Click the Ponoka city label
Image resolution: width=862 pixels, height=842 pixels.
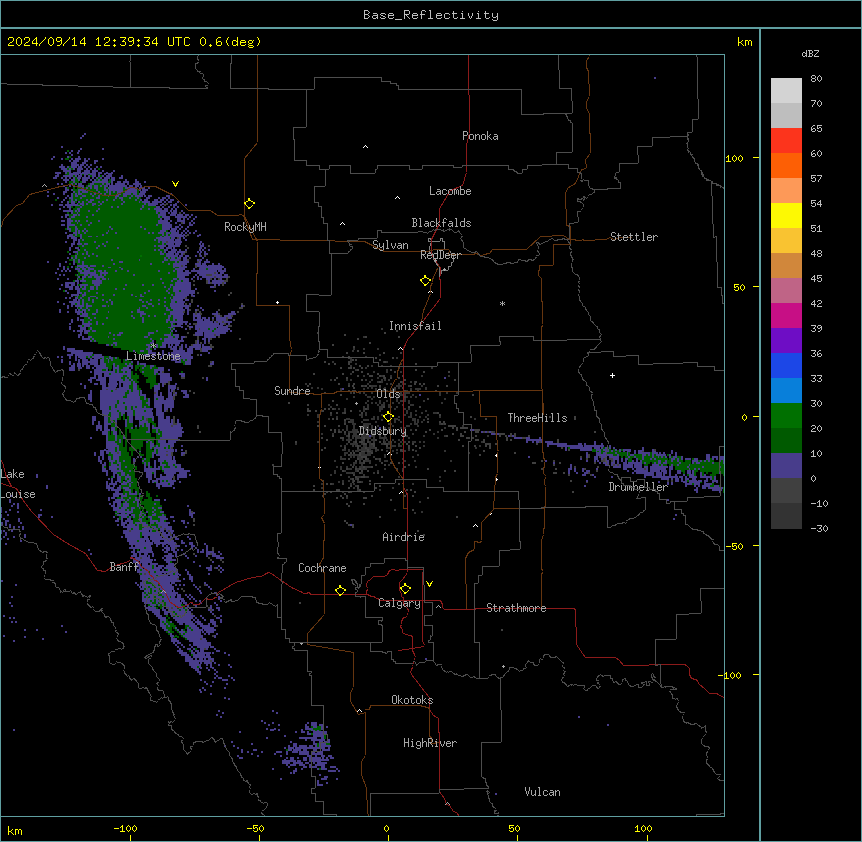480,136
